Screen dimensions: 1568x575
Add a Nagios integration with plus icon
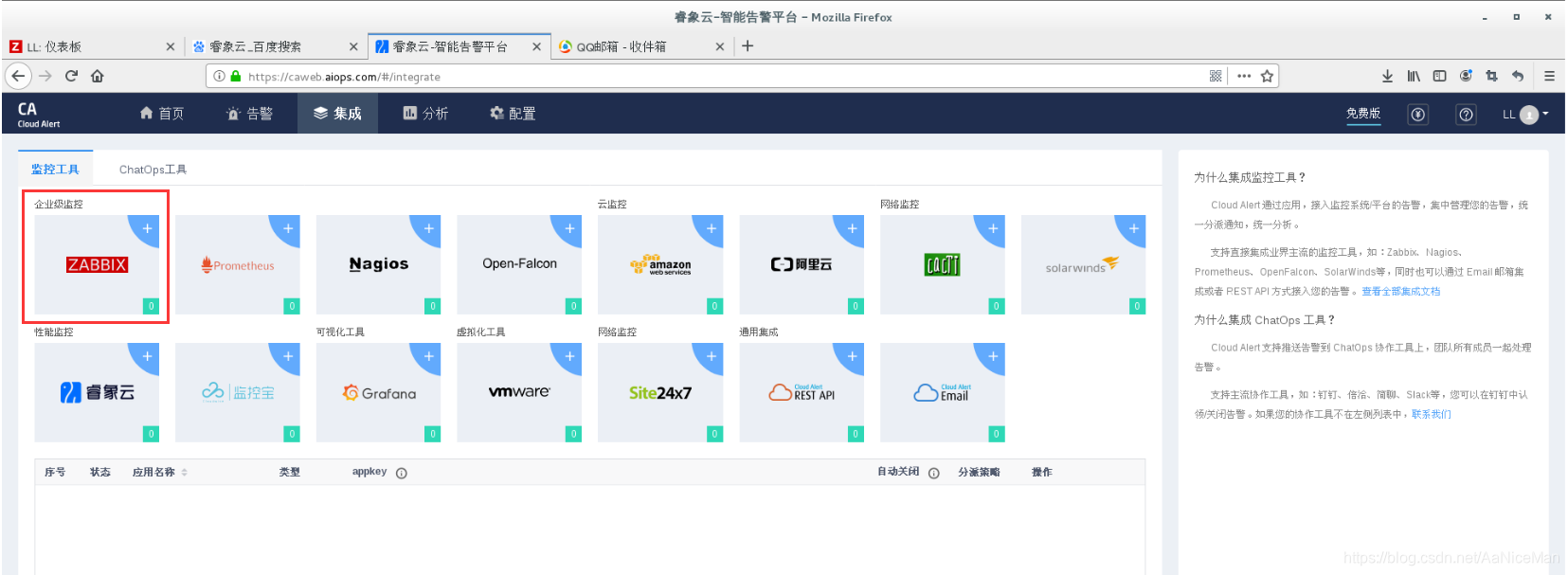[428, 228]
